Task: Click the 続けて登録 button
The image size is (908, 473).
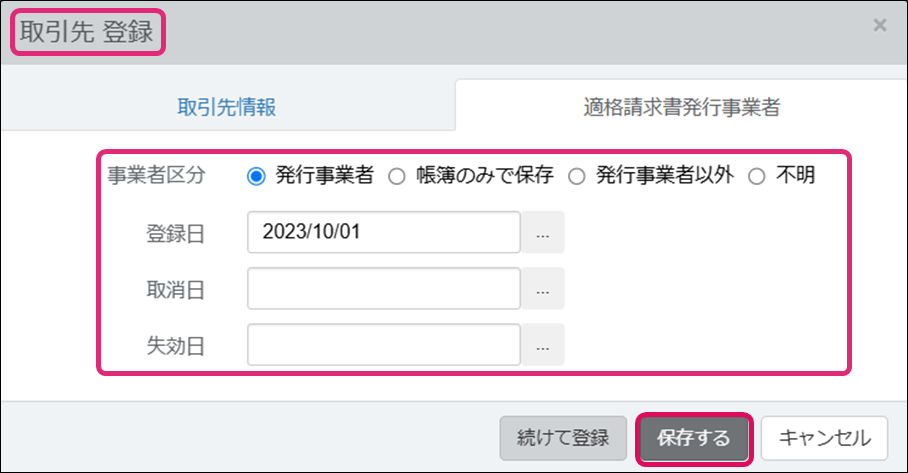Action: point(563,438)
